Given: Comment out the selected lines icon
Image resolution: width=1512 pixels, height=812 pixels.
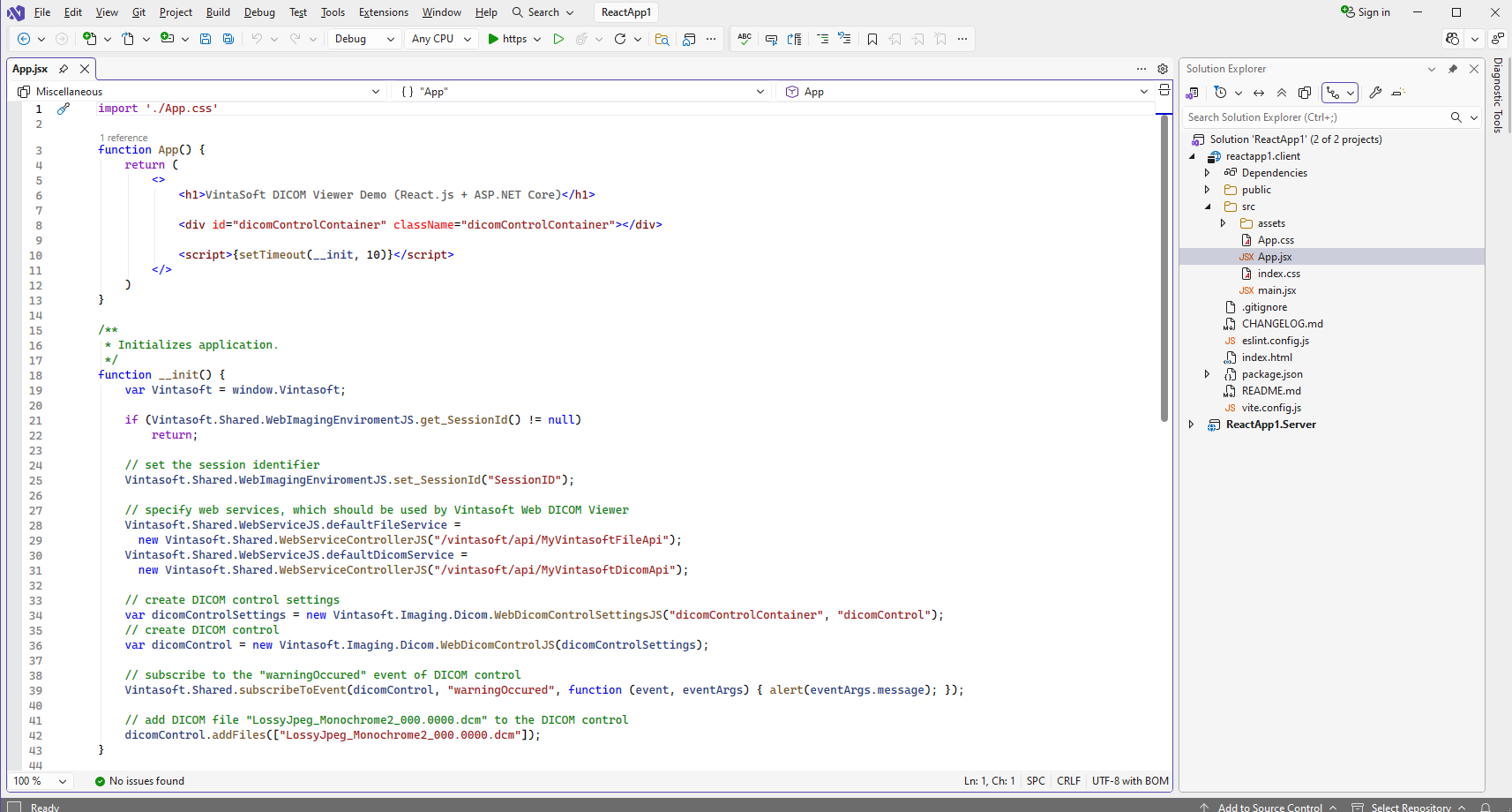Looking at the screenshot, I should [822, 39].
